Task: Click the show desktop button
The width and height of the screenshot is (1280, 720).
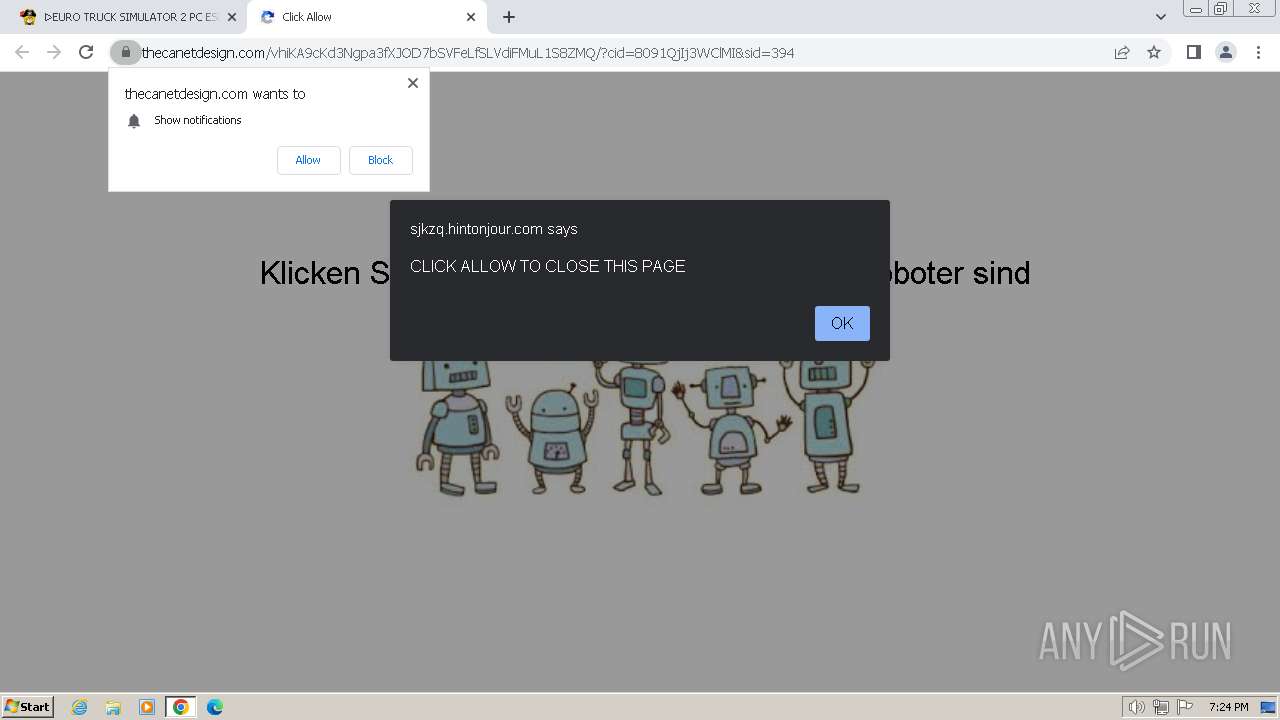Action: [x=1268, y=707]
